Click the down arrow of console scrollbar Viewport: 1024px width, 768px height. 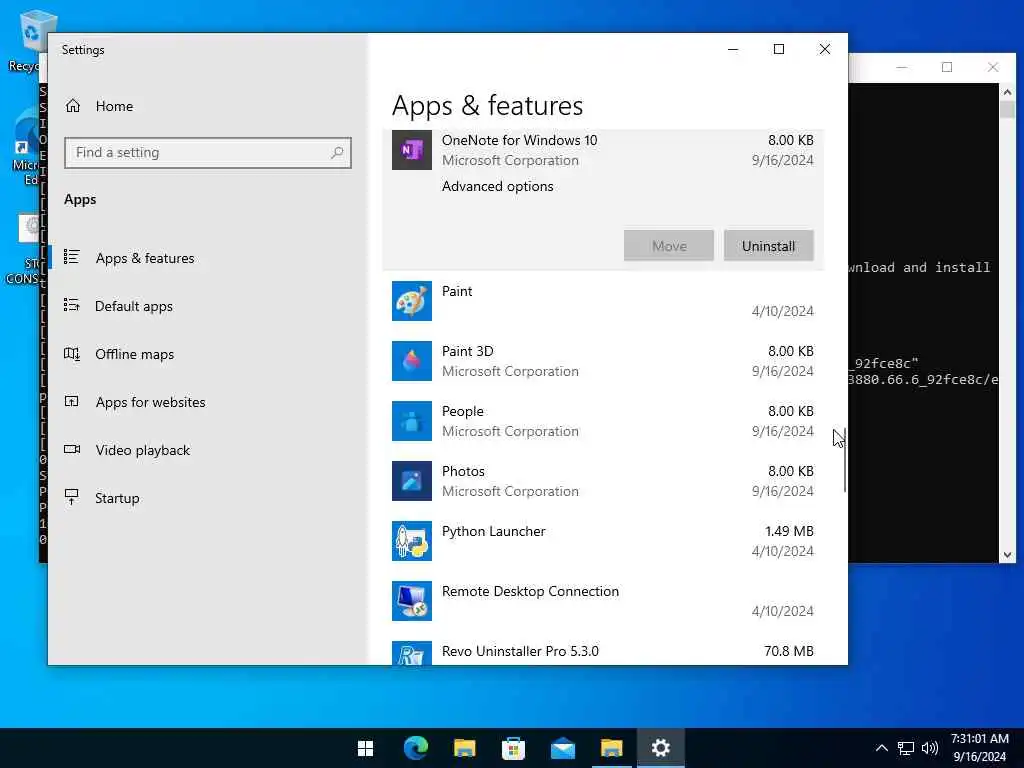click(1007, 555)
